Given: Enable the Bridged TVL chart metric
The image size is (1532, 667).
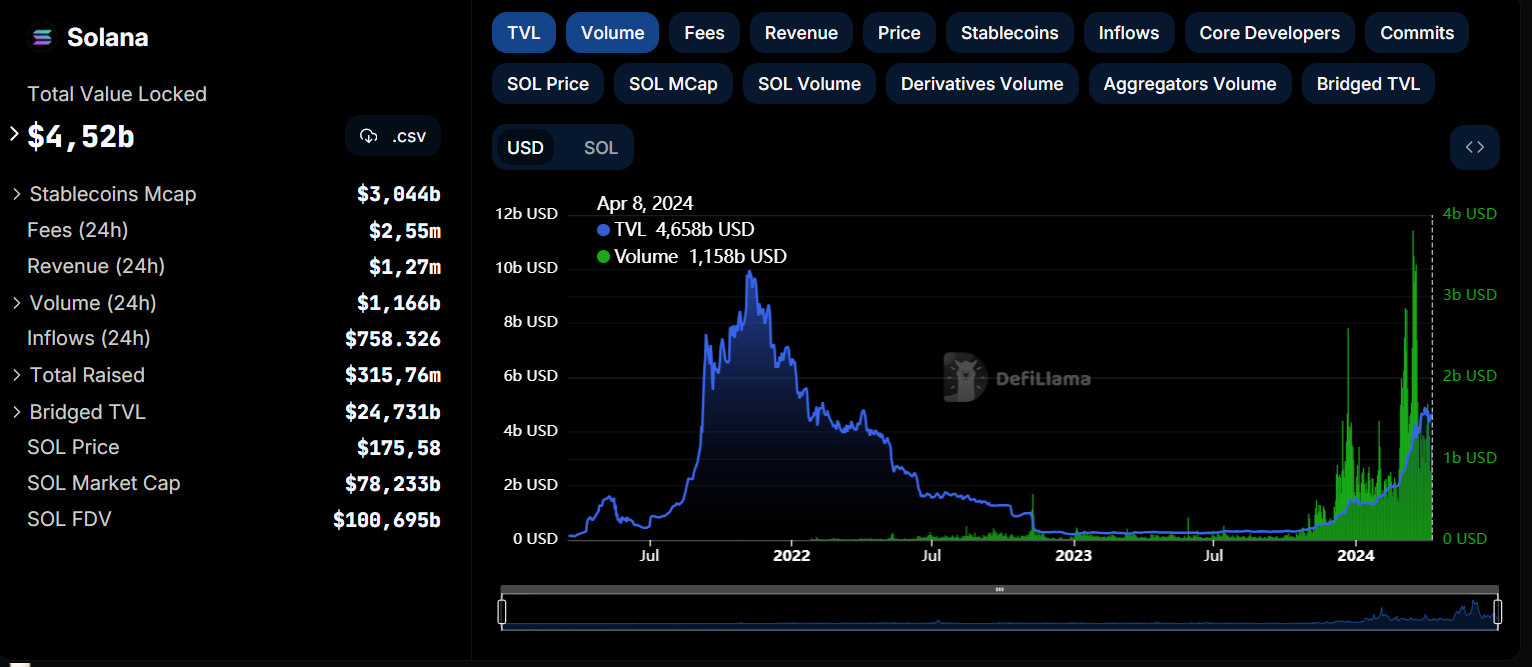Looking at the screenshot, I should 1368,84.
